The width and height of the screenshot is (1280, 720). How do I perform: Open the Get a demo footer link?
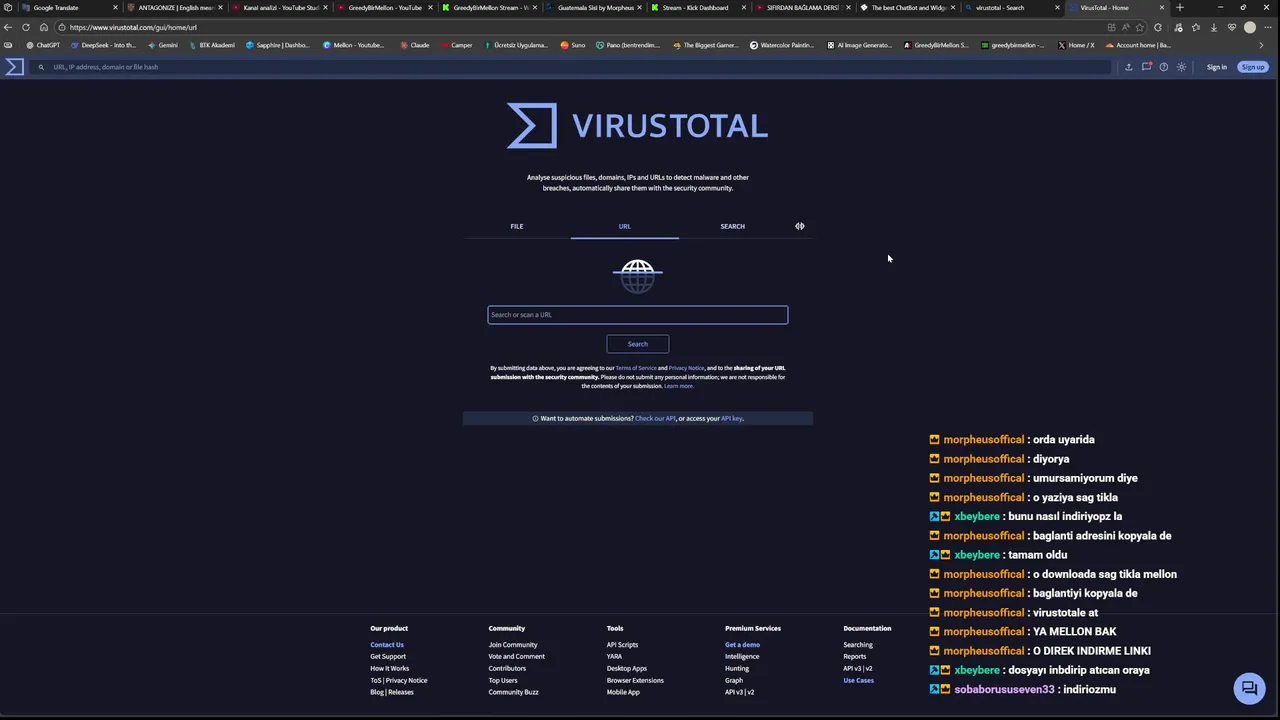(743, 645)
